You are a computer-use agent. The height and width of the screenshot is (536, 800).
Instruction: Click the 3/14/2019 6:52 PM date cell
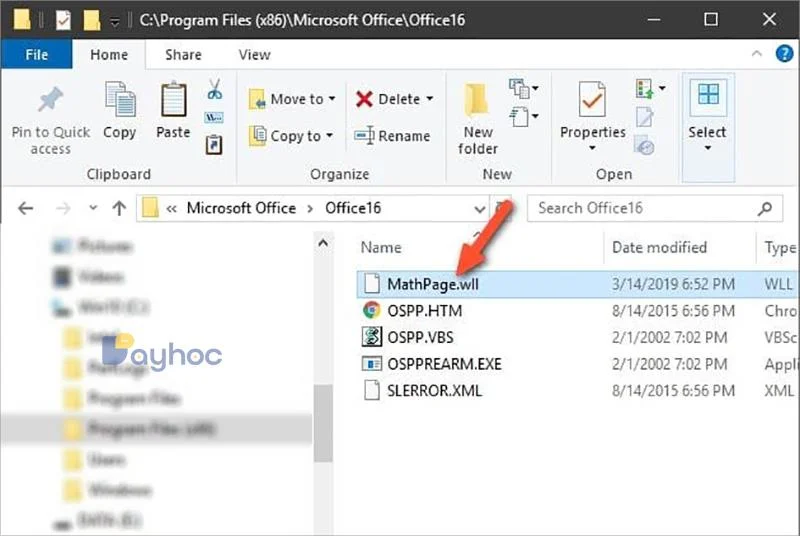673,284
